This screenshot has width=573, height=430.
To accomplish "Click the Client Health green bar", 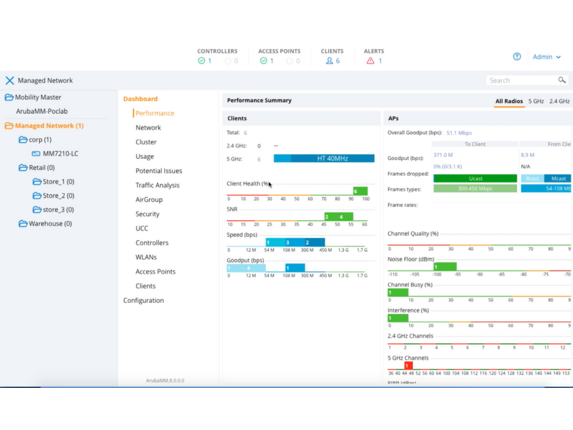I will (360, 191).
